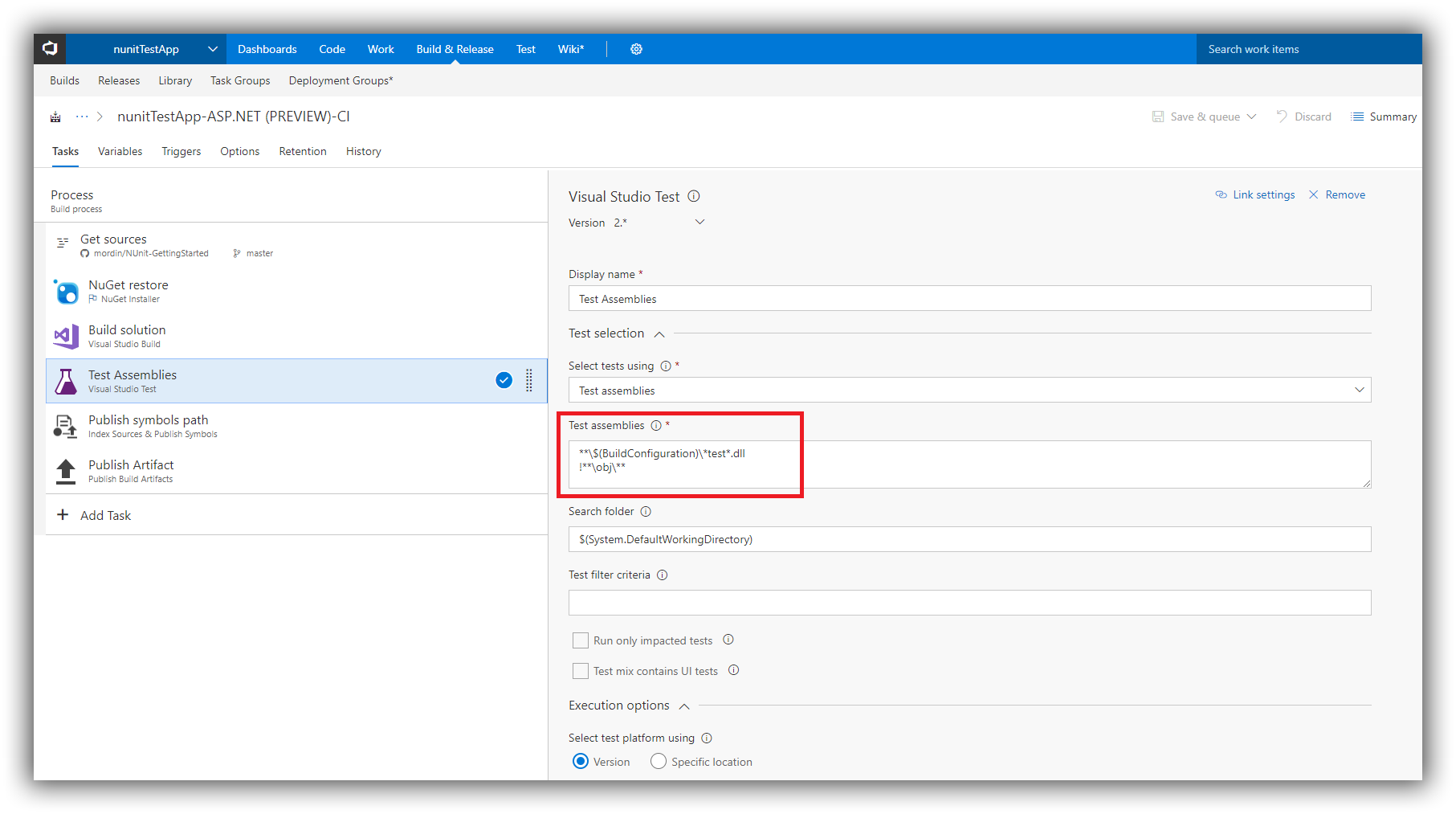Open the Version 2.* dropdown
1456x814 pixels.
[x=699, y=222]
